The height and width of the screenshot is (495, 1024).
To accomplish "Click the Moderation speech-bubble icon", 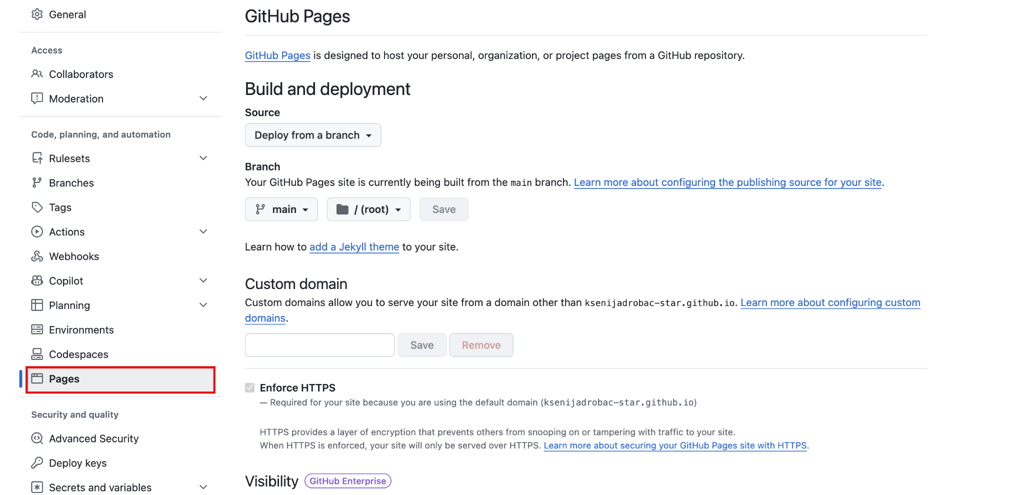I will pos(37,99).
